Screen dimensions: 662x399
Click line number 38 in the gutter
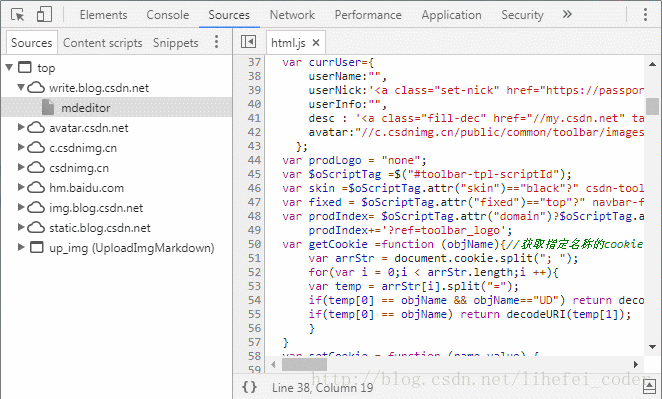(x=254, y=76)
